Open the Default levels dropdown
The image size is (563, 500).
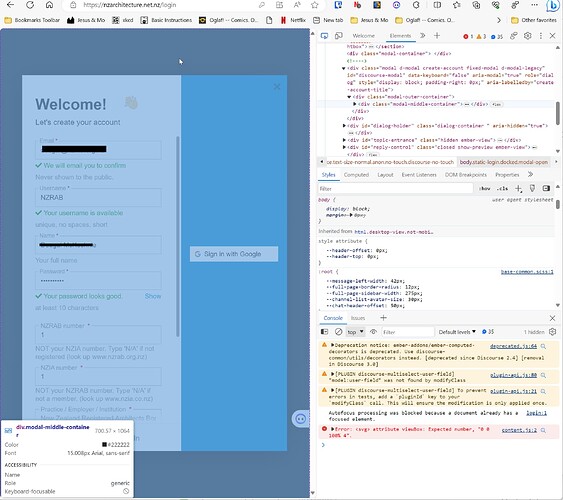(x=457, y=332)
